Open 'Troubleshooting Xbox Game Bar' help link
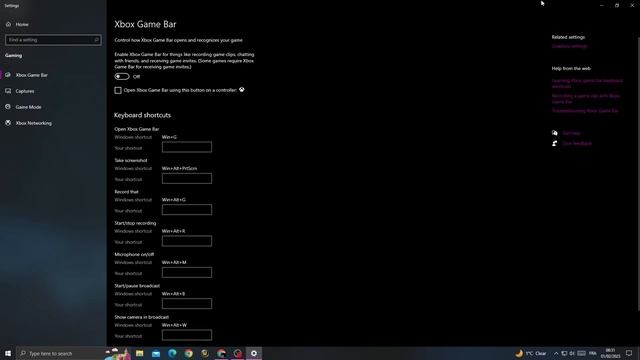The width and height of the screenshot is (640, 360). [585, 111]
